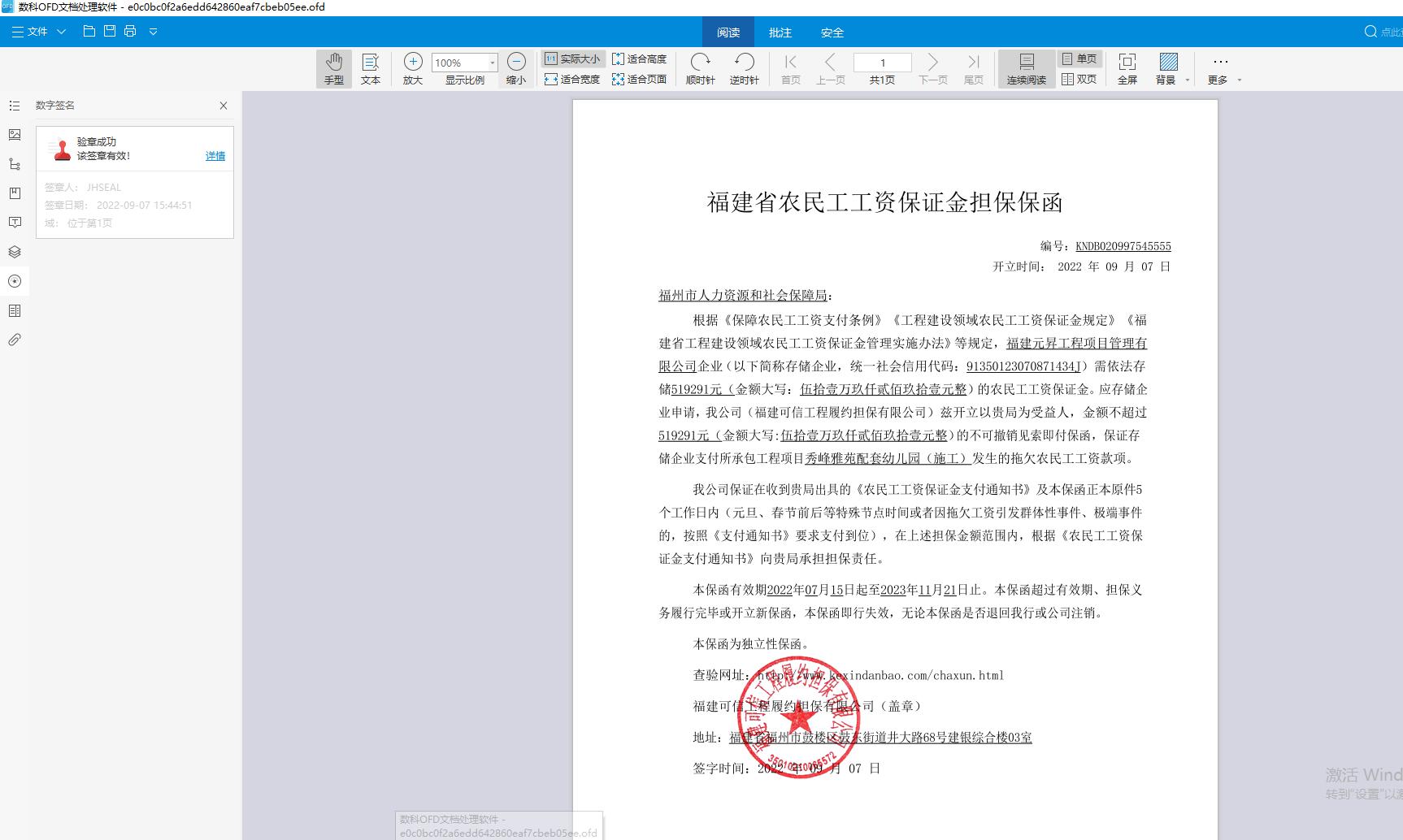
Task: Open the zoom percentage dropdown
Action: click(x=492, y=63)
